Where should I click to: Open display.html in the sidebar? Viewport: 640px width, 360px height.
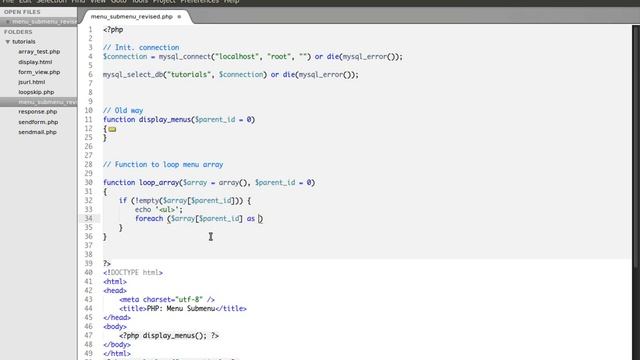[35, 62]
